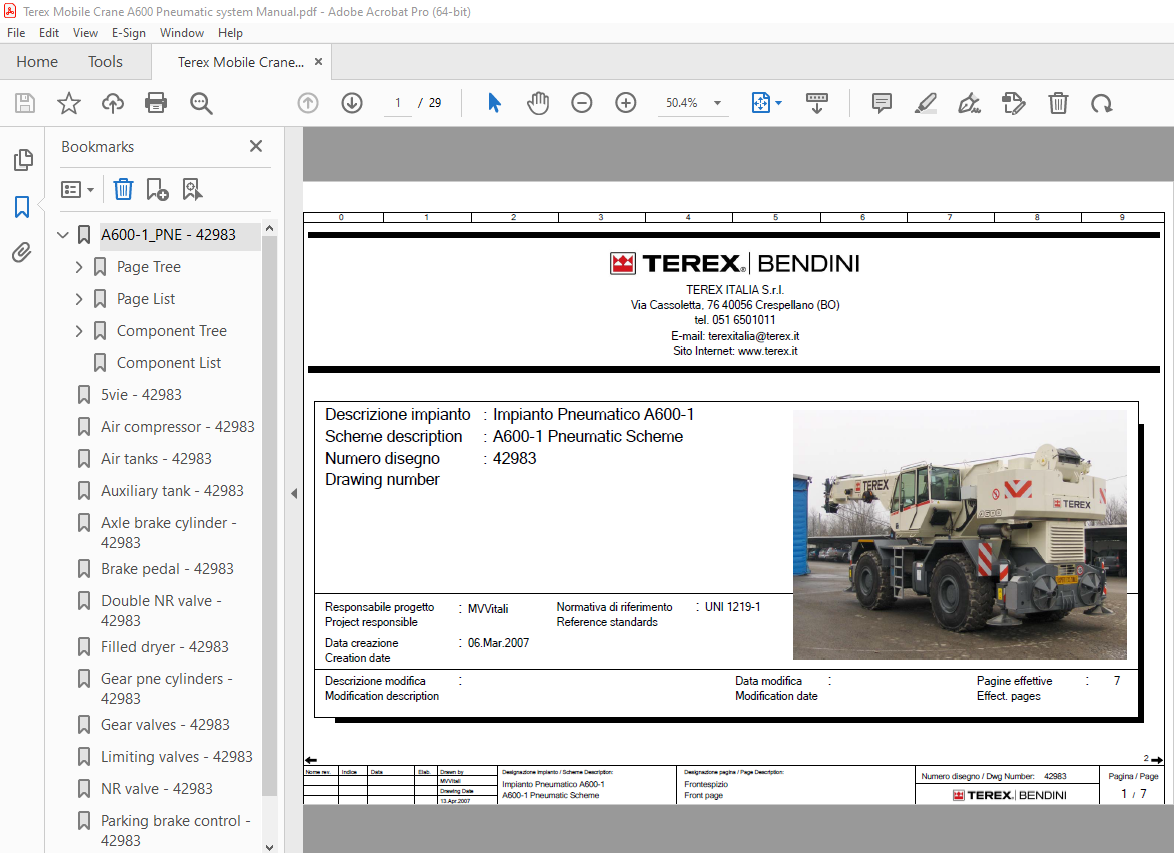This screenshot has width=1174, height=853.
Task: Open the zoom level dropdown
Action: (717, 103)
